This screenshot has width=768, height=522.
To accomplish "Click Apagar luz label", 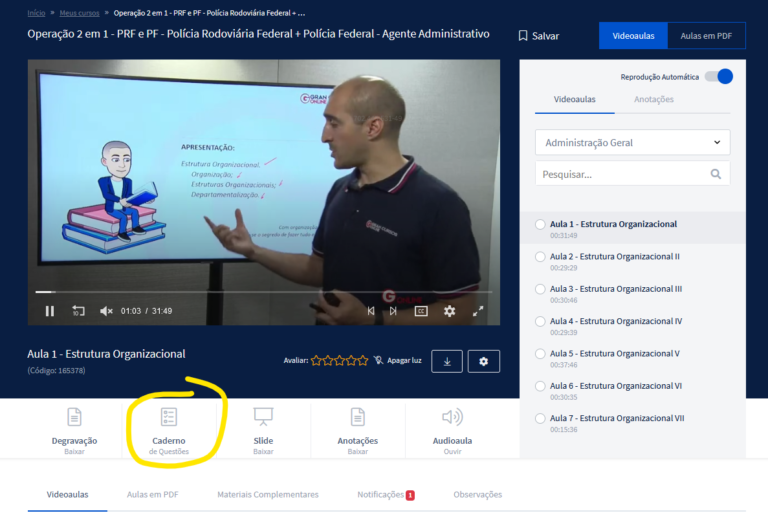I will 404,360.
